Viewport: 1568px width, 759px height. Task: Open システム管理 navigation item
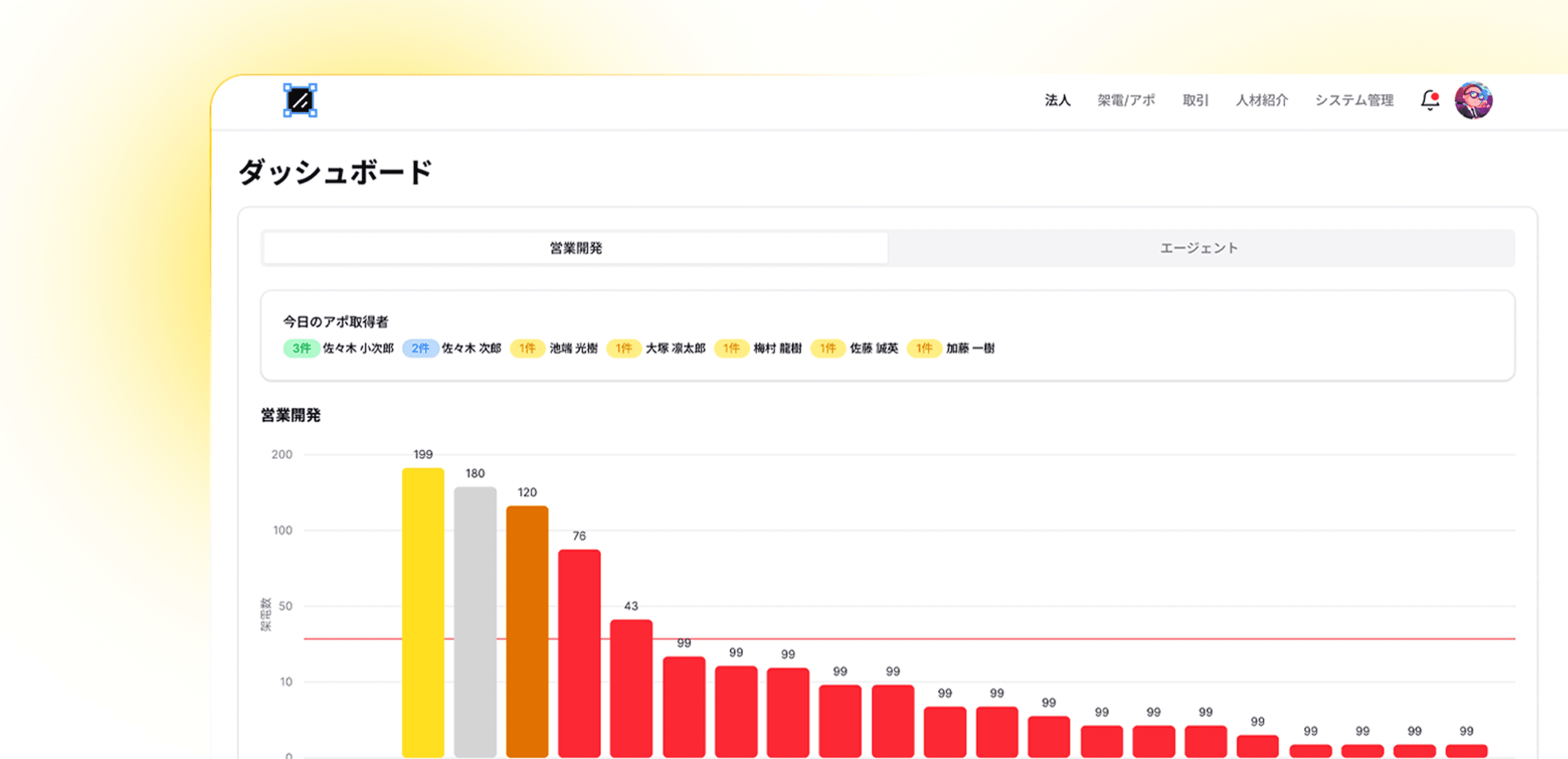coord(1354,100)
